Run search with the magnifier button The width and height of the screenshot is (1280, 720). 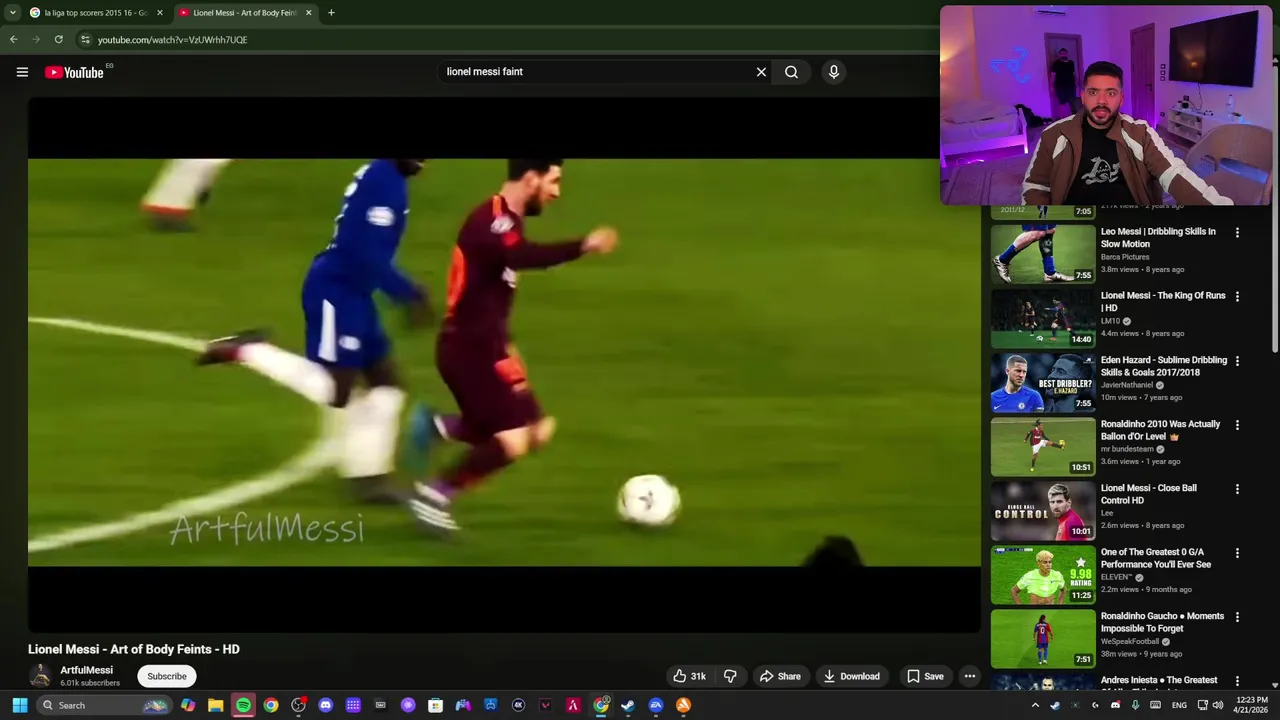click(791, 72)
